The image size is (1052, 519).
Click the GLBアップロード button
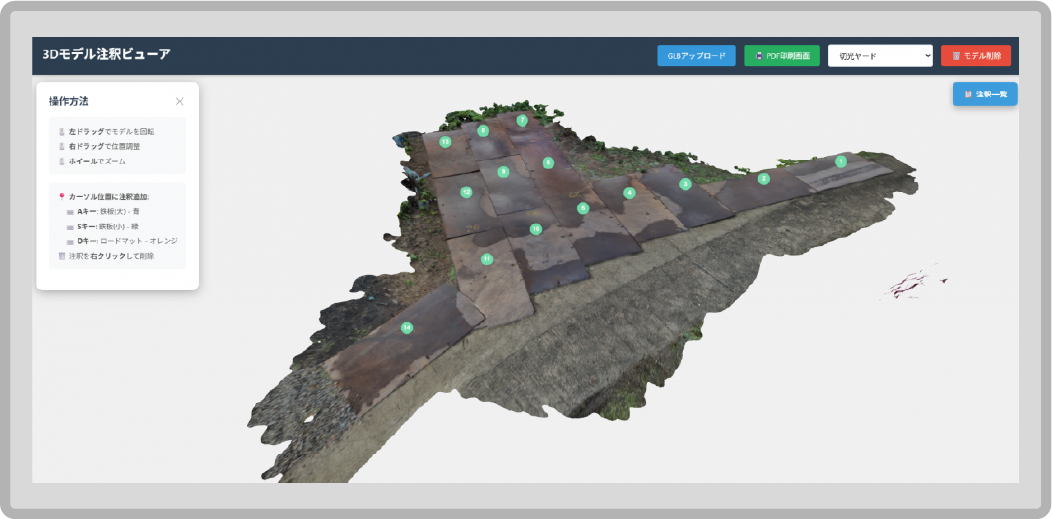click(x=696, y=56)
